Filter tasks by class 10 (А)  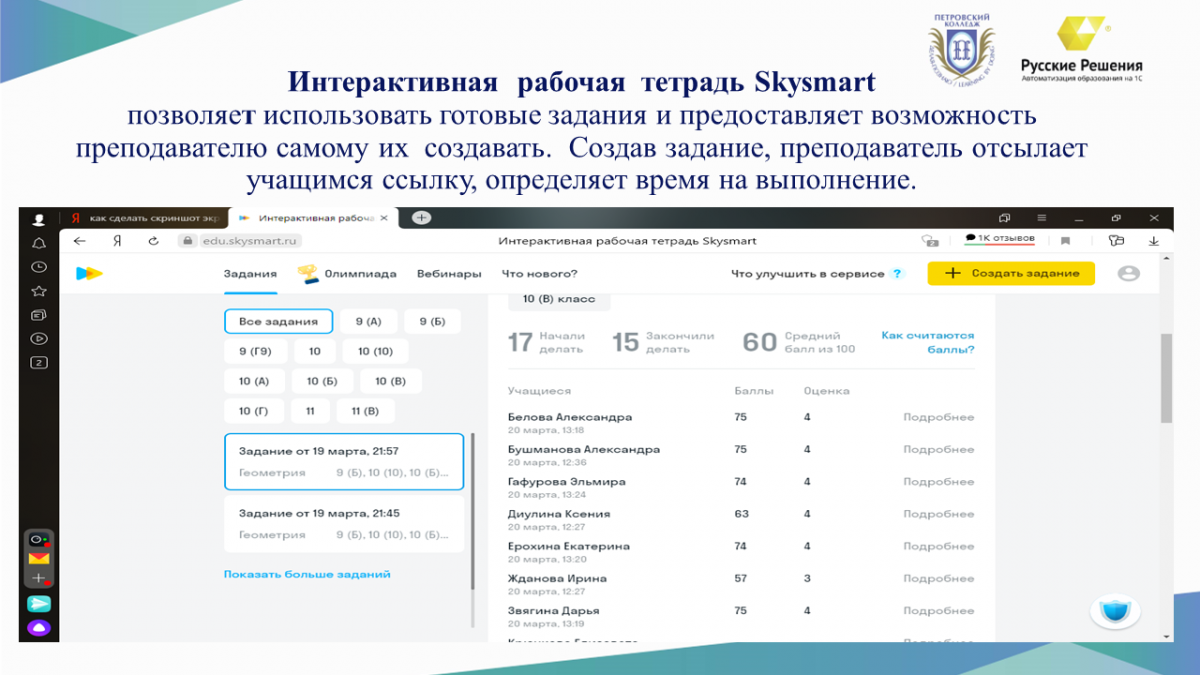coord(254,382)
